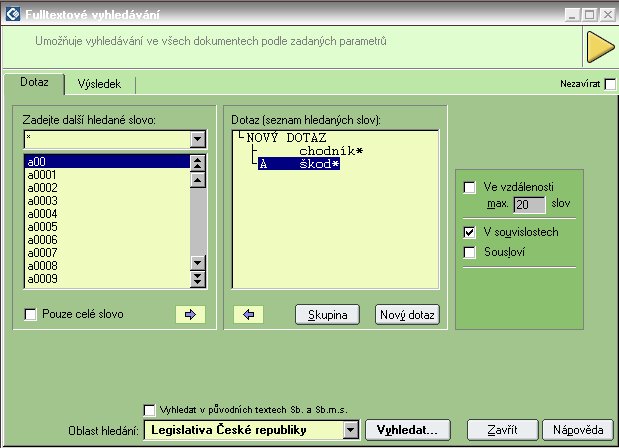Step word list down one line
The image size is (619, 448).
coord(198,262)
